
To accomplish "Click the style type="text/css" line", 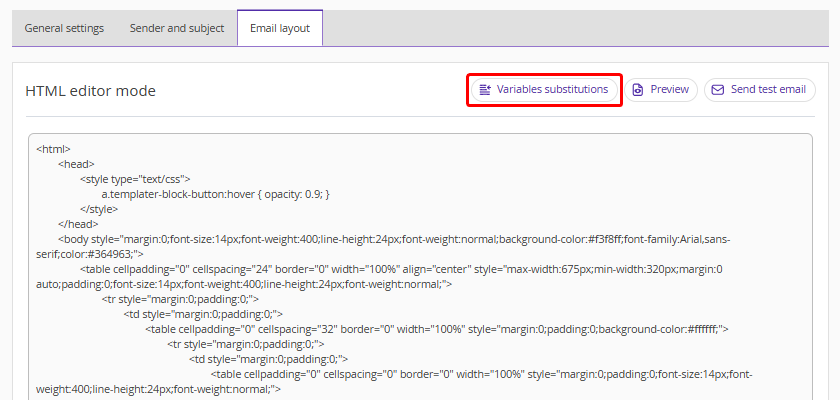I will (x=136, y=179).
